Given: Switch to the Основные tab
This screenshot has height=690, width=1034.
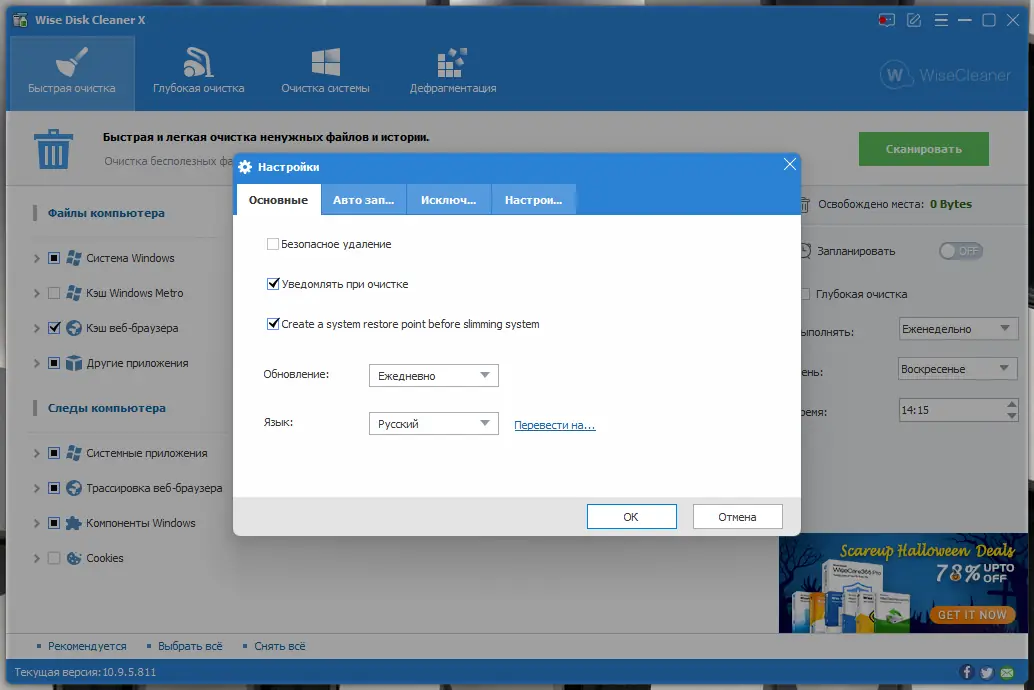Looking at the screenshot, I should [x=278, y=200].
